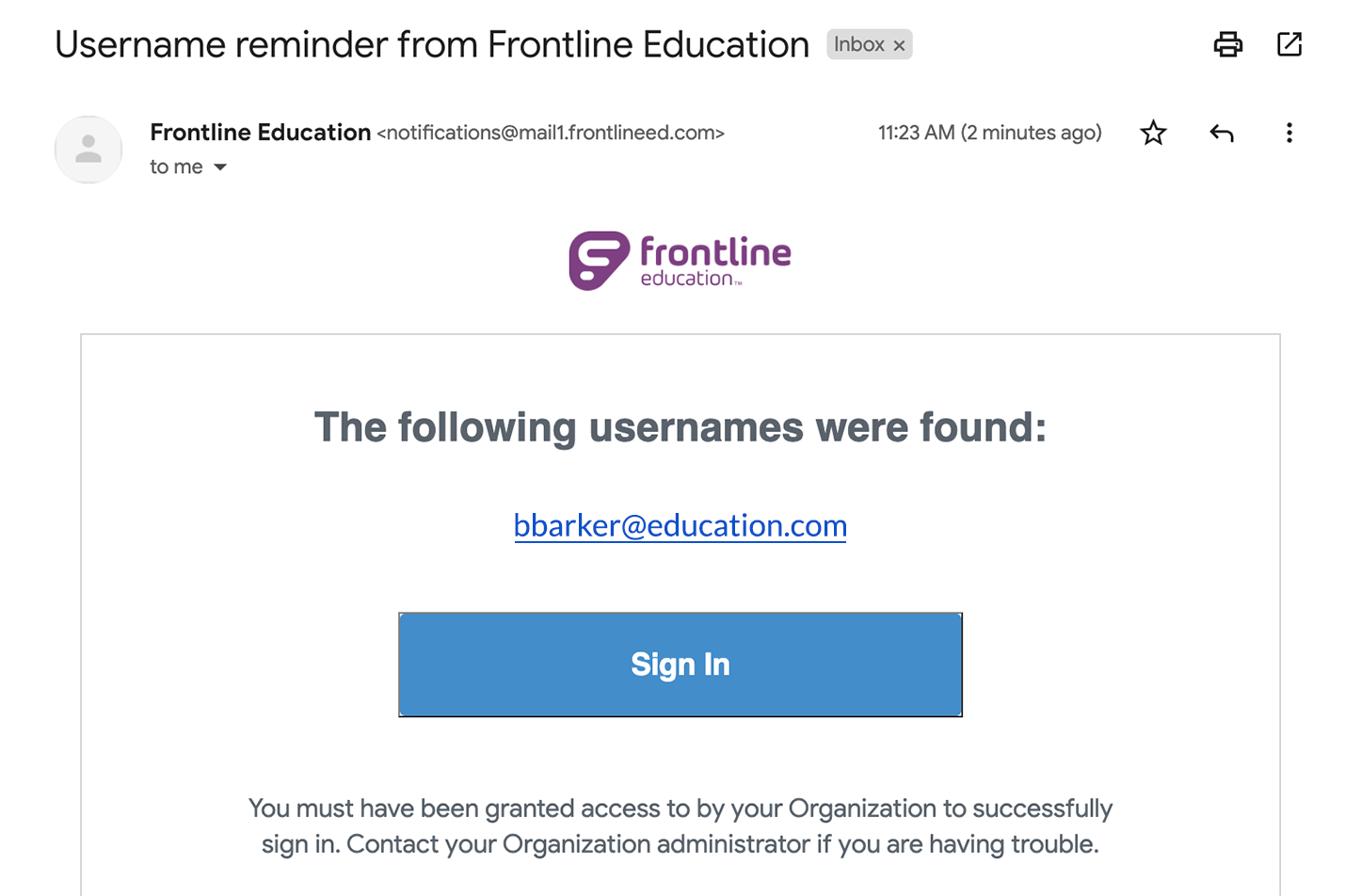The height and width of the screenshot is (896, 1361).
Task: Expand recipient details arrow beside 'to me'
Action: pyautogui.click(x=220, y=168)
